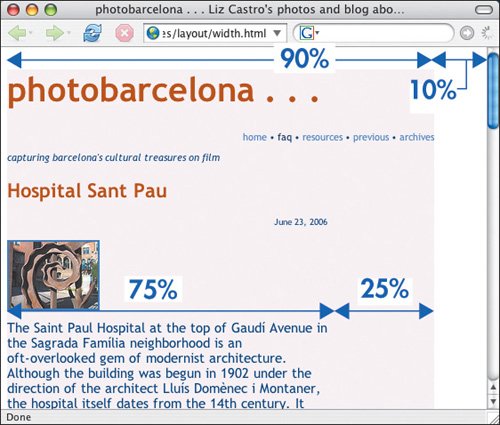Open the home navigation link
Screen dimensions: 500x425
(x=255, y=137)
